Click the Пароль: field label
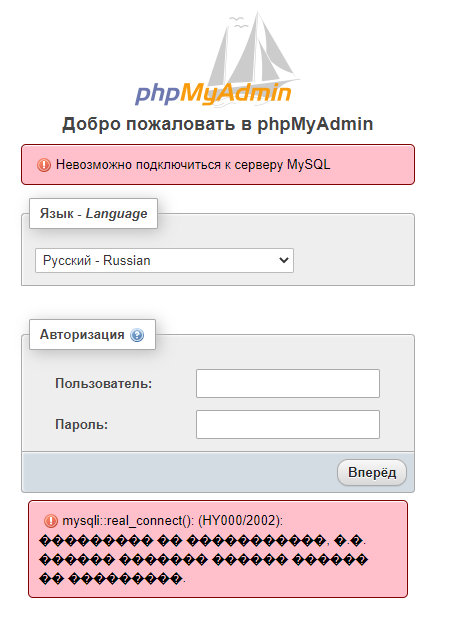 click(x=81, y=425)
